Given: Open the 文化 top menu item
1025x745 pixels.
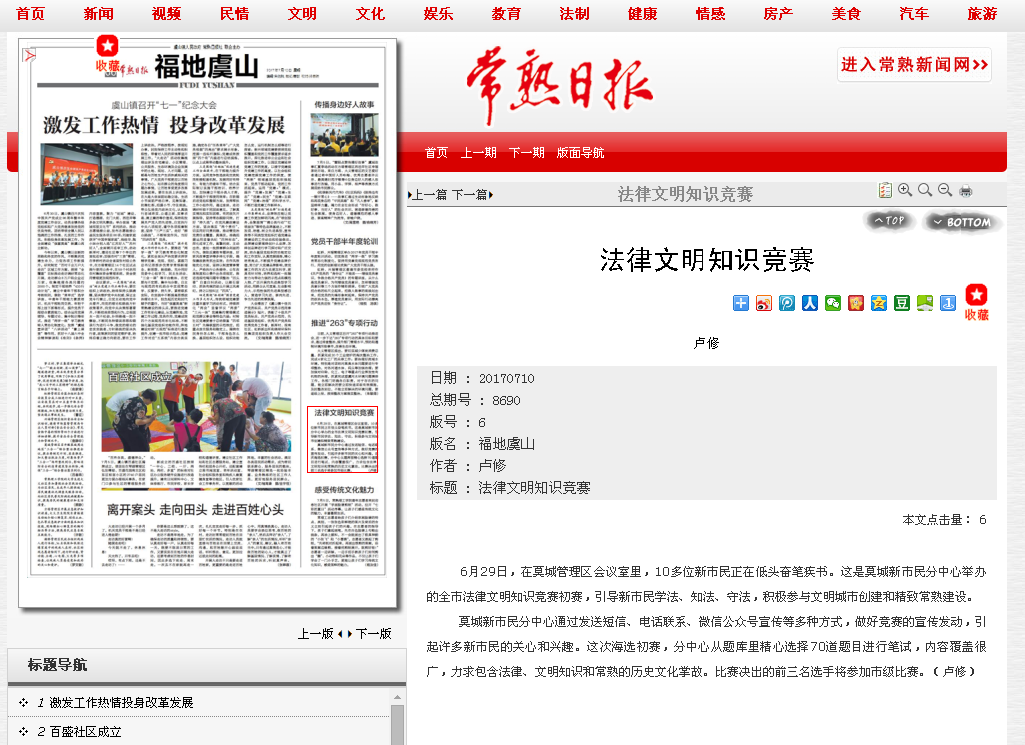Looking at the screenshot, I should 371,14.
